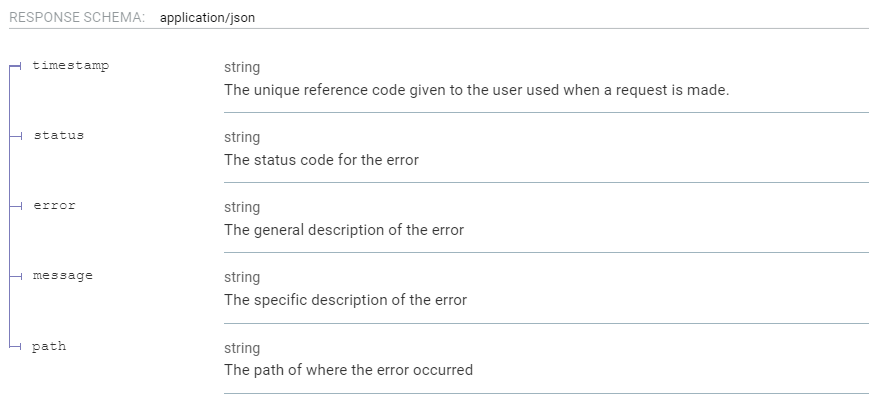The height and width of the screenshot is (402, 873).
Task: Click the timestamp property name
Action: tap(70, 66)
